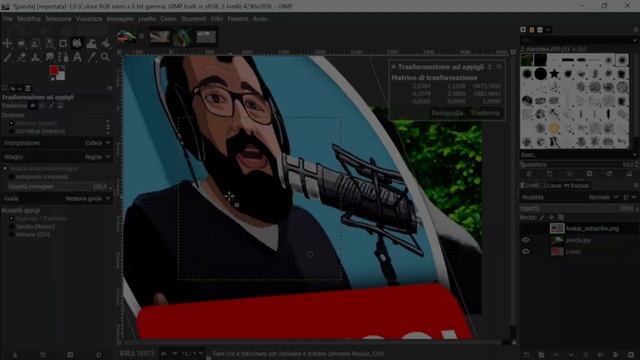The width and height of the screenshot is (640, 360).
Task: Open the navigation icon at canvas corner
Action: [x=514, y=342]
